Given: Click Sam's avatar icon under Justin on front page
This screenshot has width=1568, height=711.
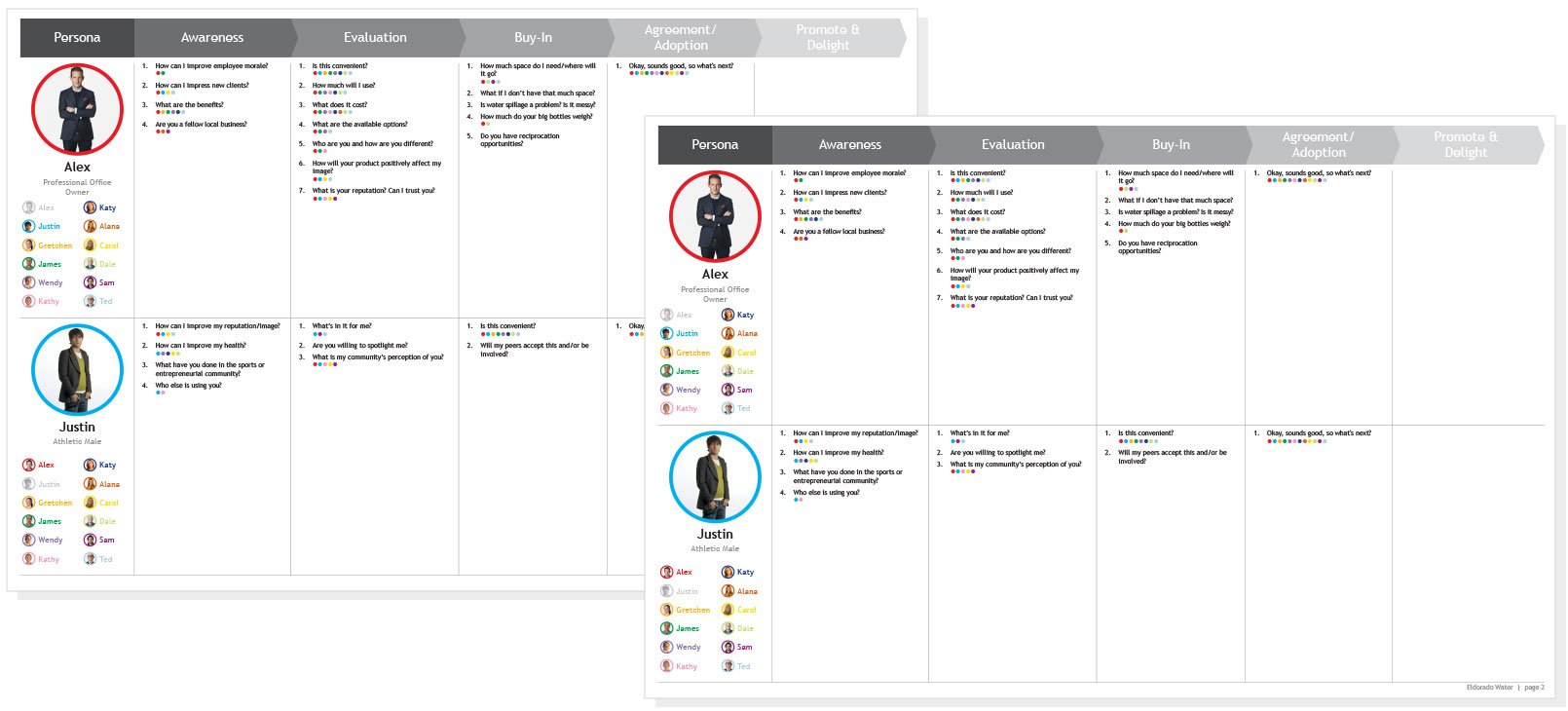Looking at the screenshot, I should tap(728, 647).
